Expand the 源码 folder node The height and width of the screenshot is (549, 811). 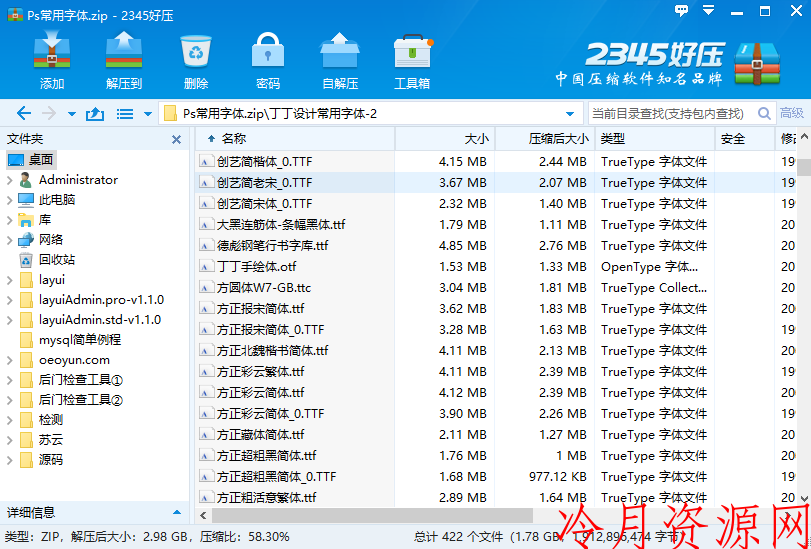click(9, 460)
